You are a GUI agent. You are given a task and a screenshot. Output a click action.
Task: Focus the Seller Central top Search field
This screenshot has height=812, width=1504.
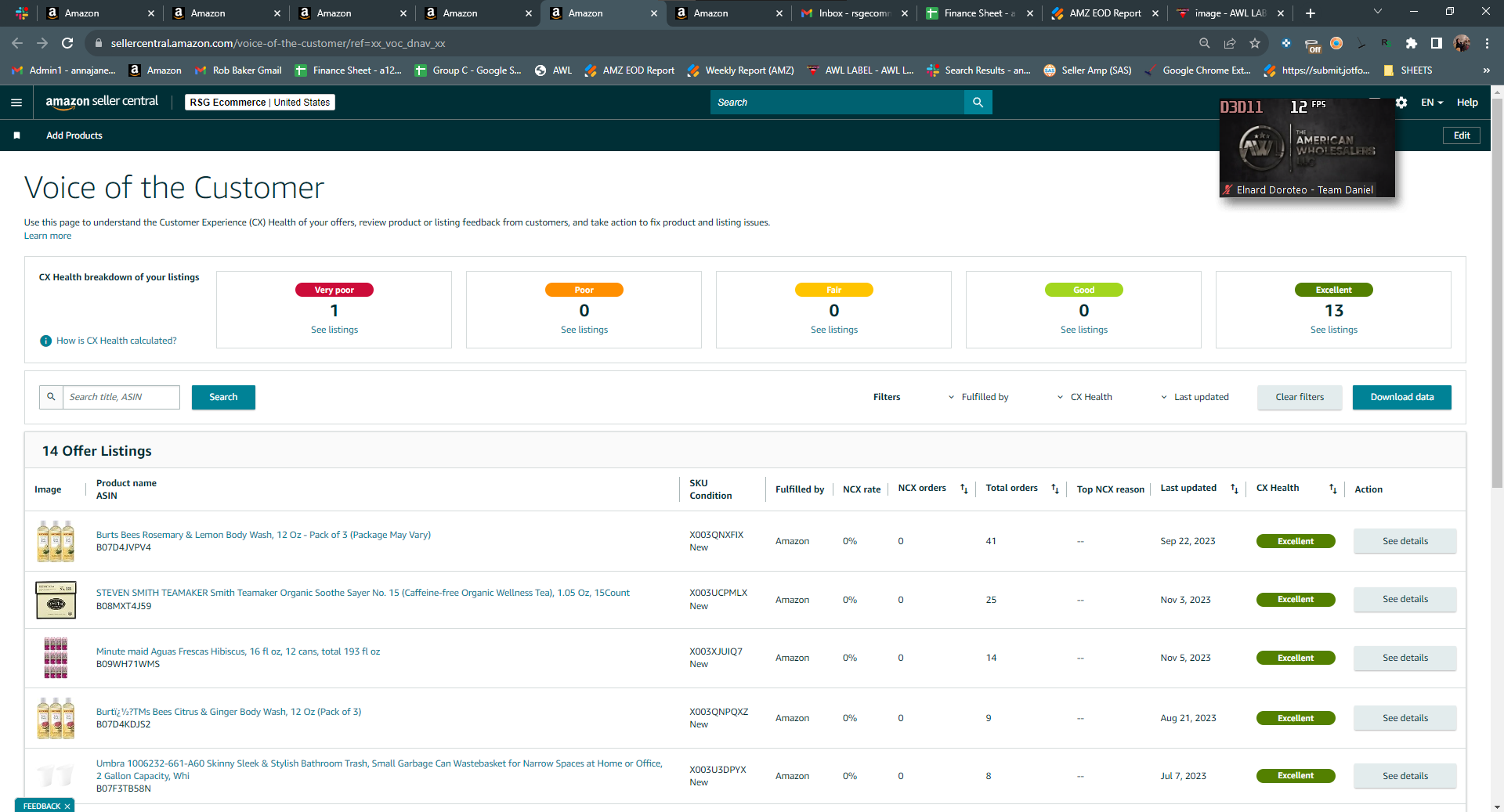click(837, 103)
